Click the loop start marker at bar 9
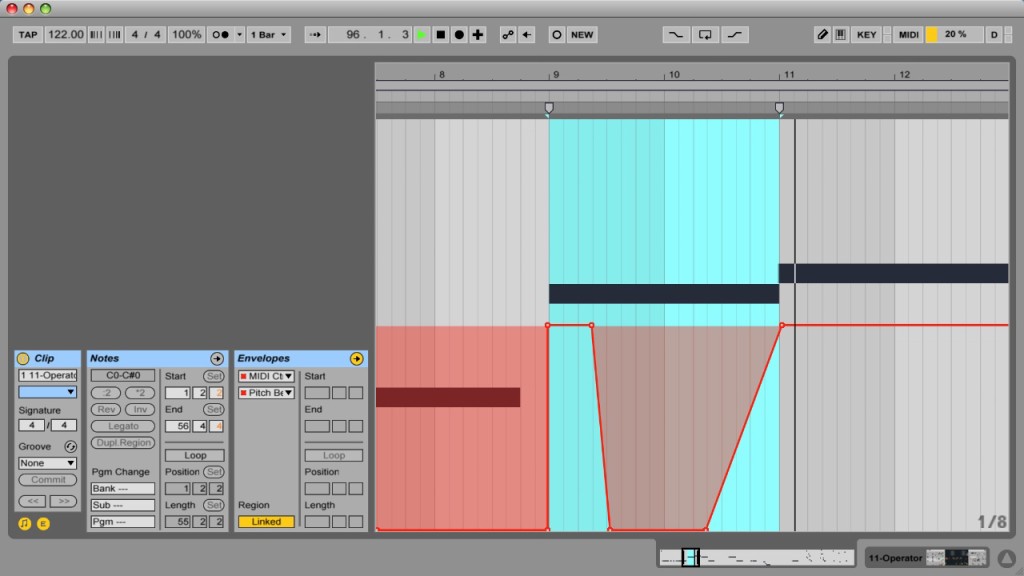 pos(548,107)
